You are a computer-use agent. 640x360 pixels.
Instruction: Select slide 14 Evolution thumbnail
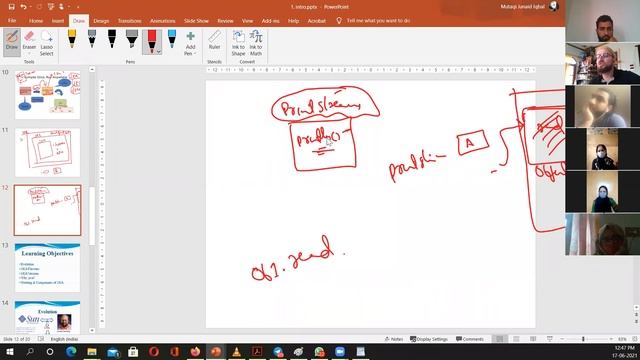click(x=47, y=317)
